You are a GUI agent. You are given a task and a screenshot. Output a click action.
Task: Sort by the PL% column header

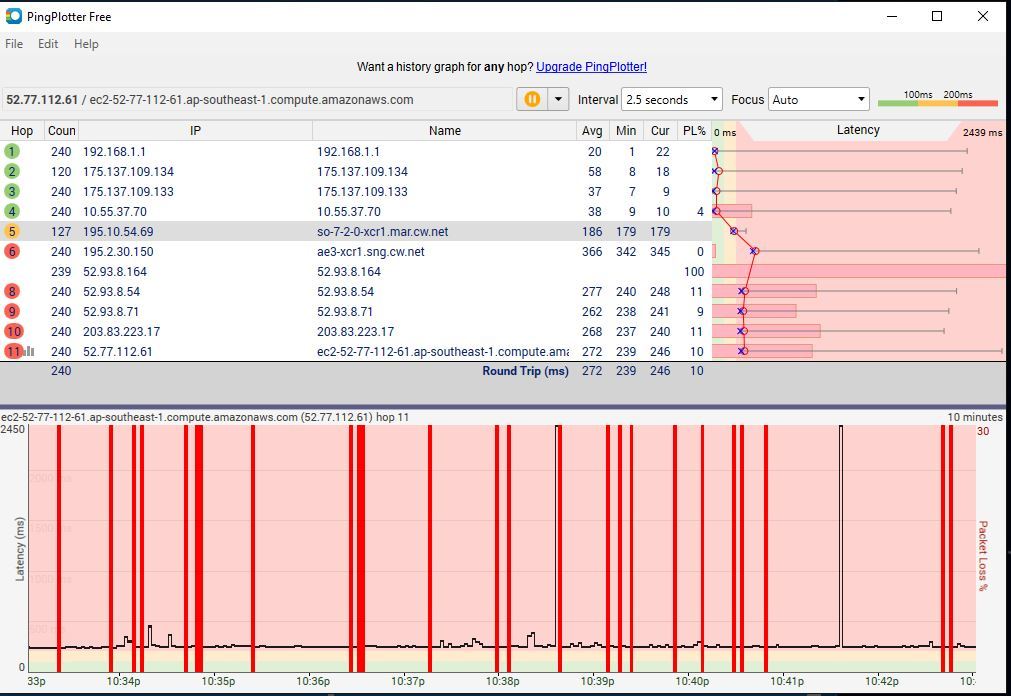[693, 131]
